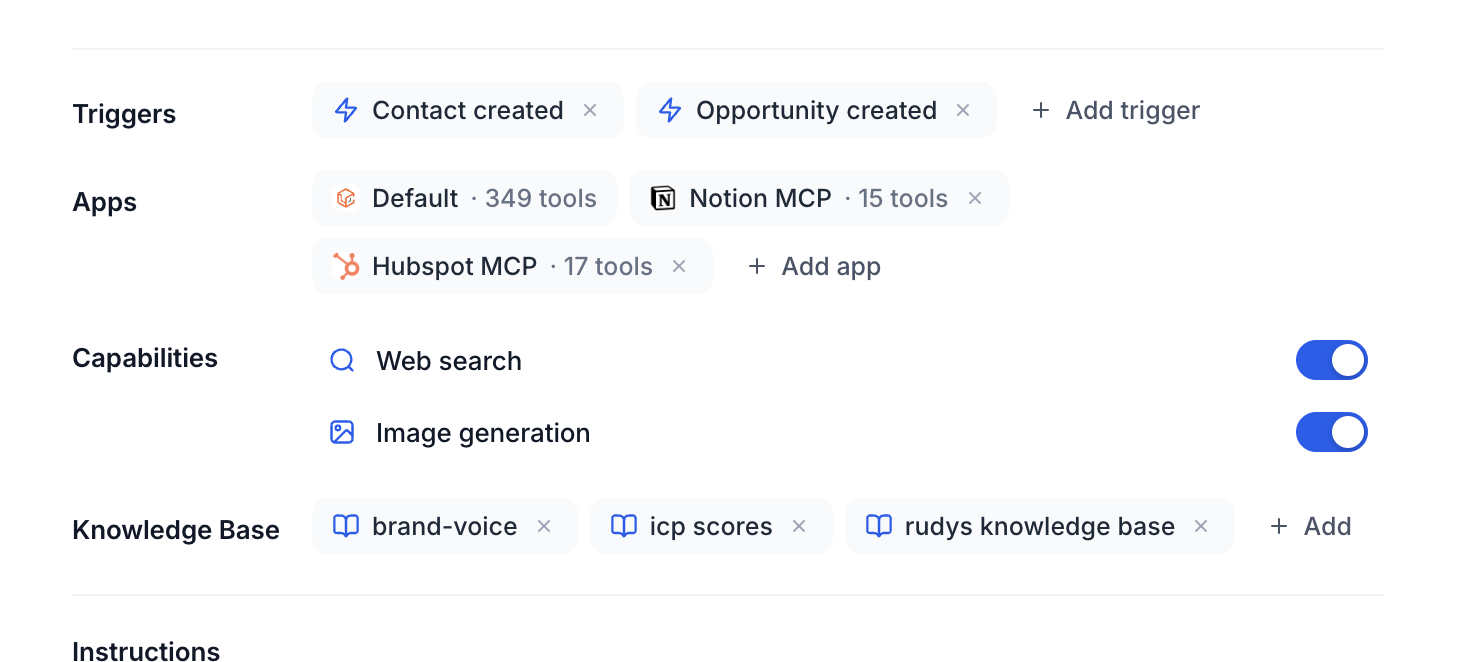Click book icon on icp scores

tap(624, 526)
